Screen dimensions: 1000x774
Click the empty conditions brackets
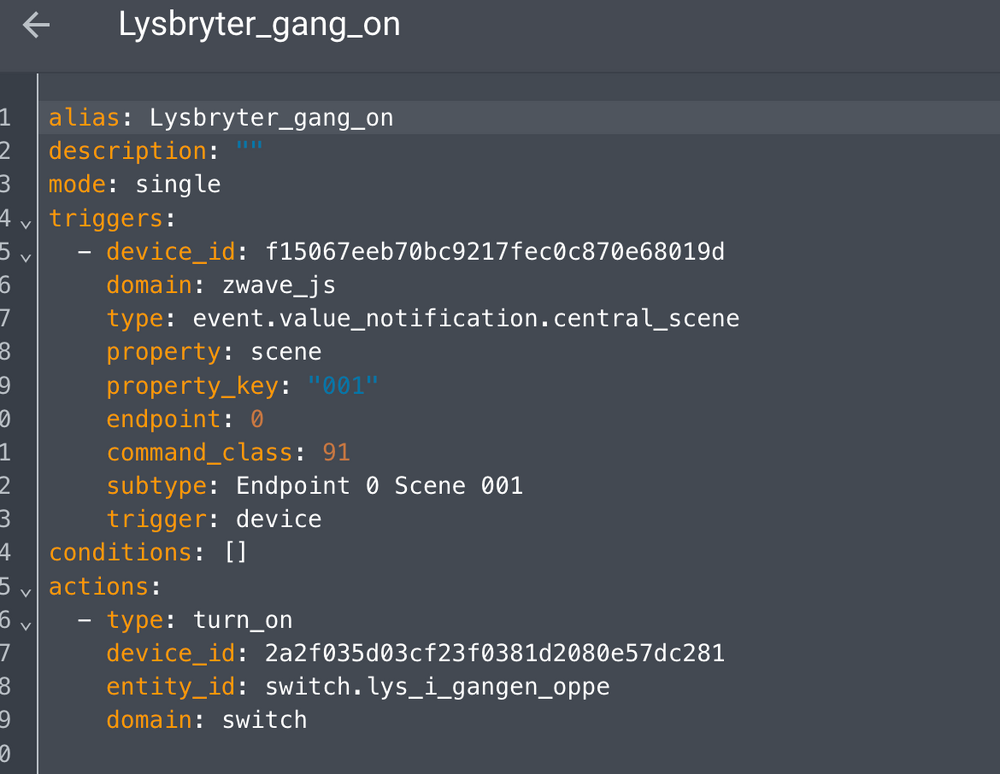pyautogui.click(x=236, y=552)
